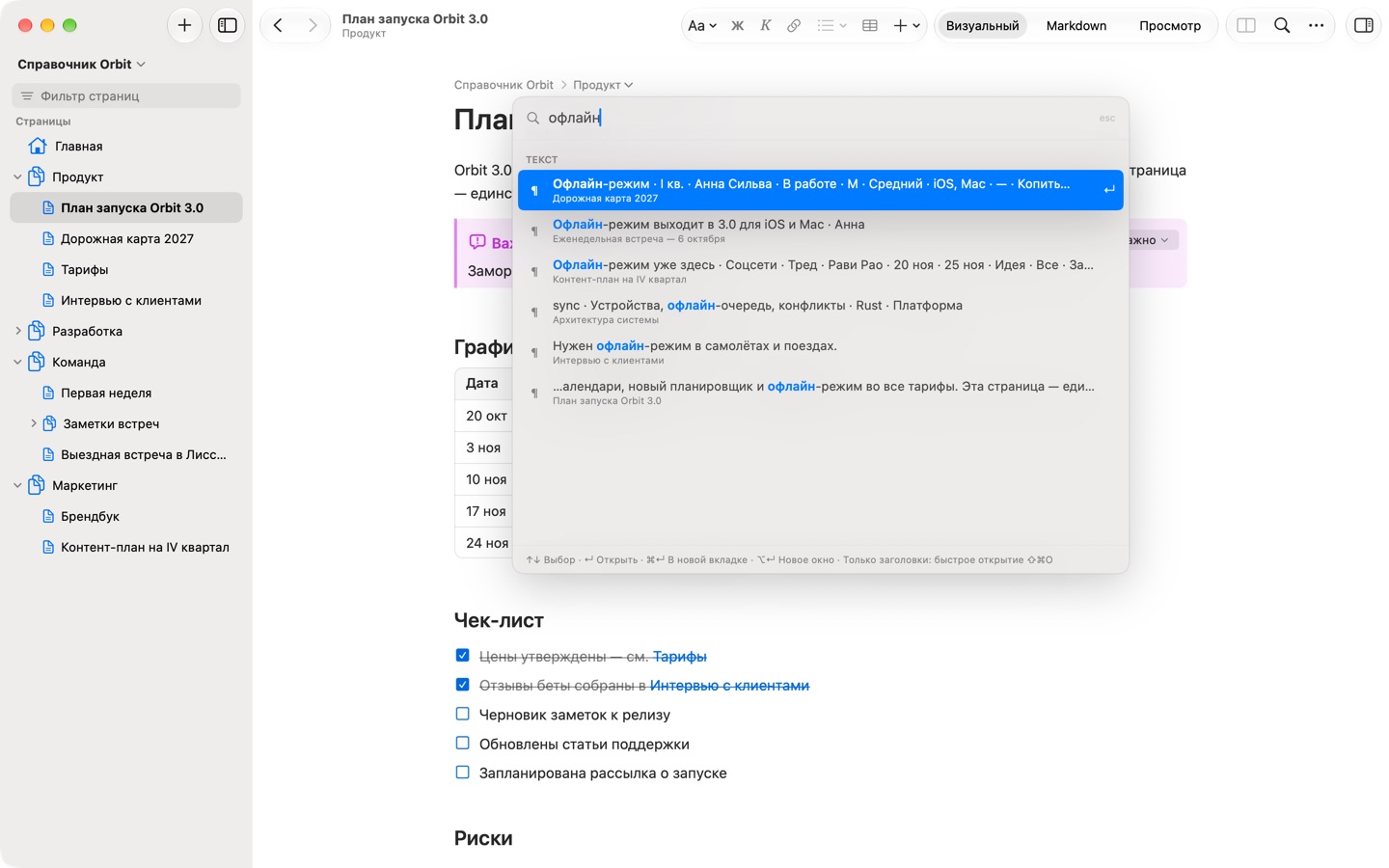Select result Нужен офлайн-режим в самолётах

point(821,352)
